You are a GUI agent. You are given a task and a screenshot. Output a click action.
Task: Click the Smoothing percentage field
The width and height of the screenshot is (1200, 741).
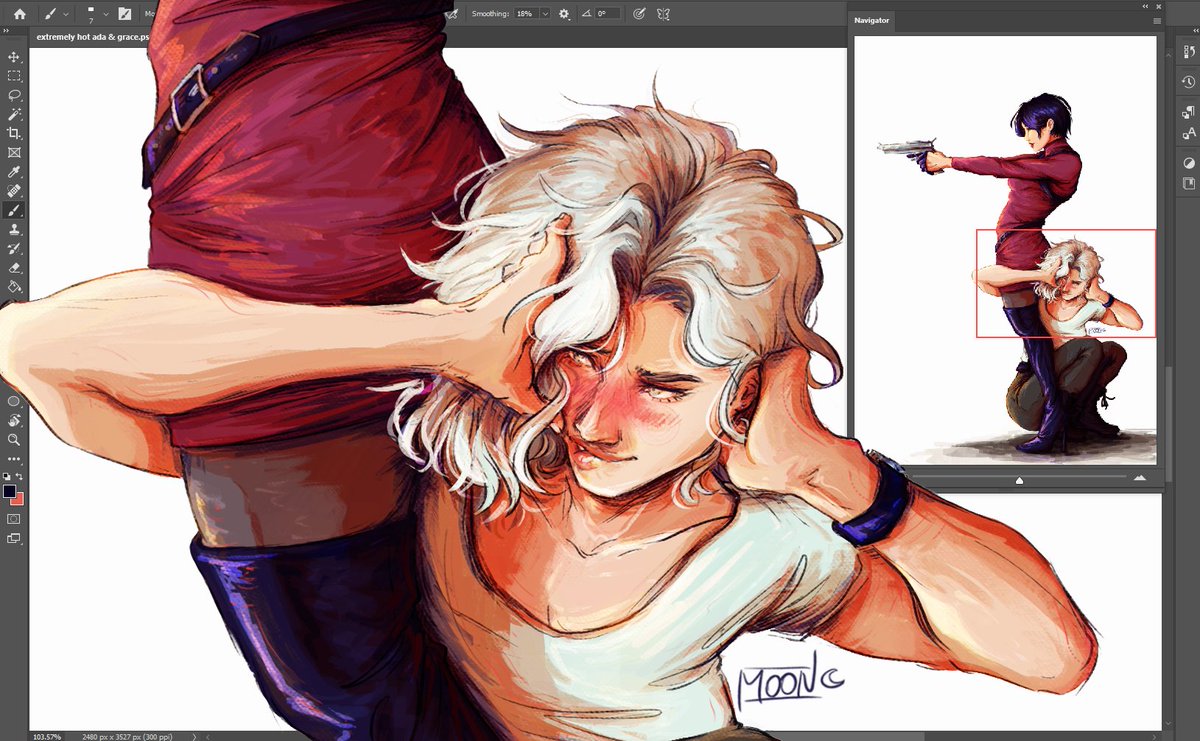point(525,14)
